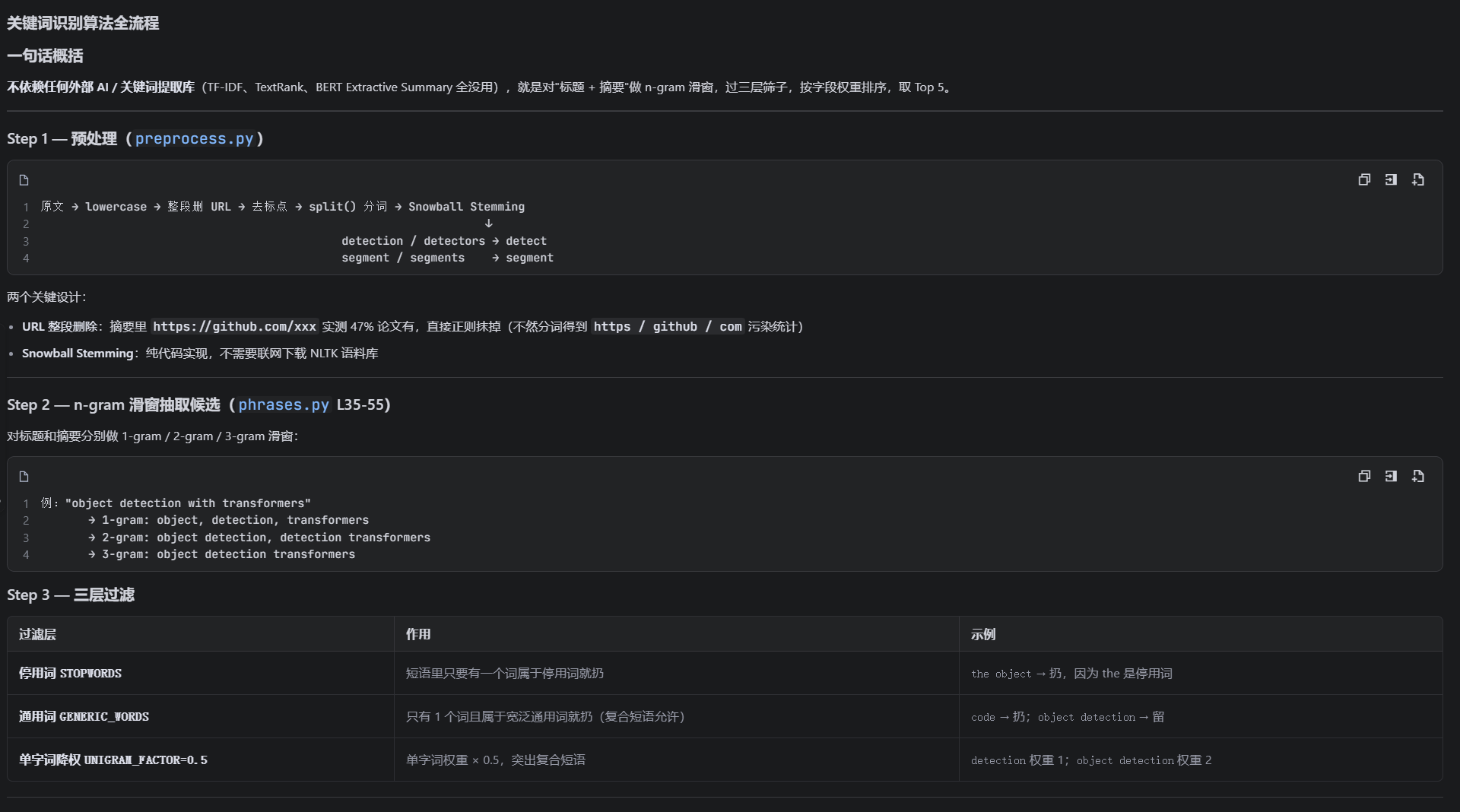Click the '1-gram: object, detection, transformers' line
The image size is (1460, 812).
(229, 520)
